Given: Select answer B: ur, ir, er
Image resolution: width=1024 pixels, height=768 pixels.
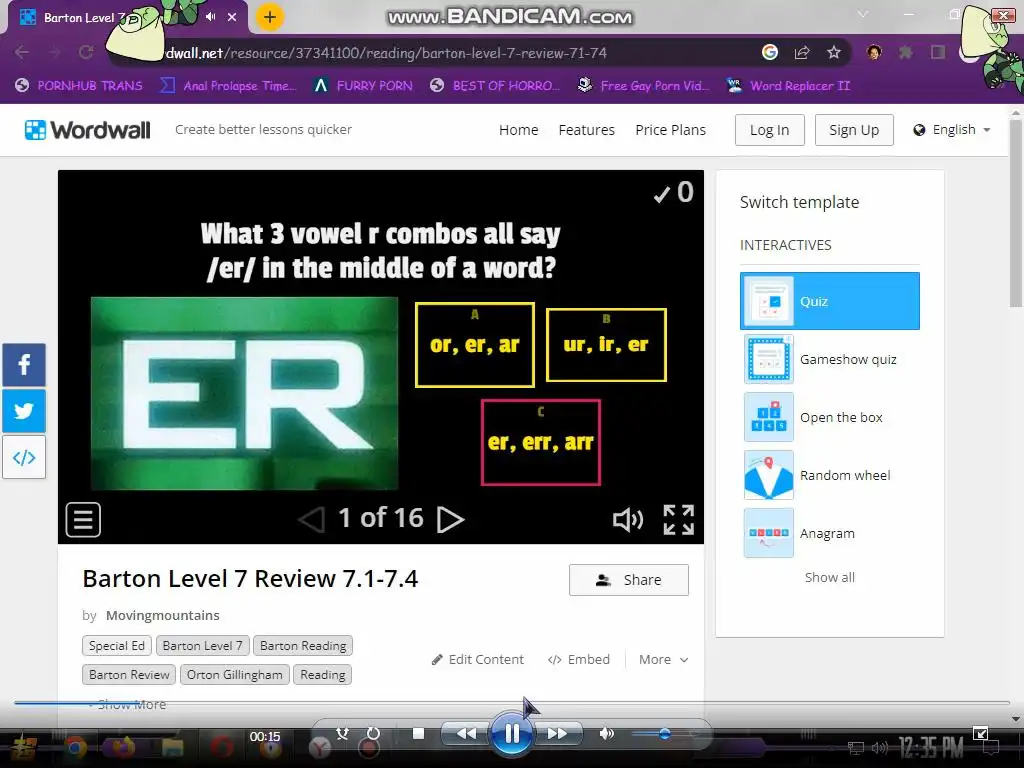Looking at the screenshot, I should pos(606,345).
